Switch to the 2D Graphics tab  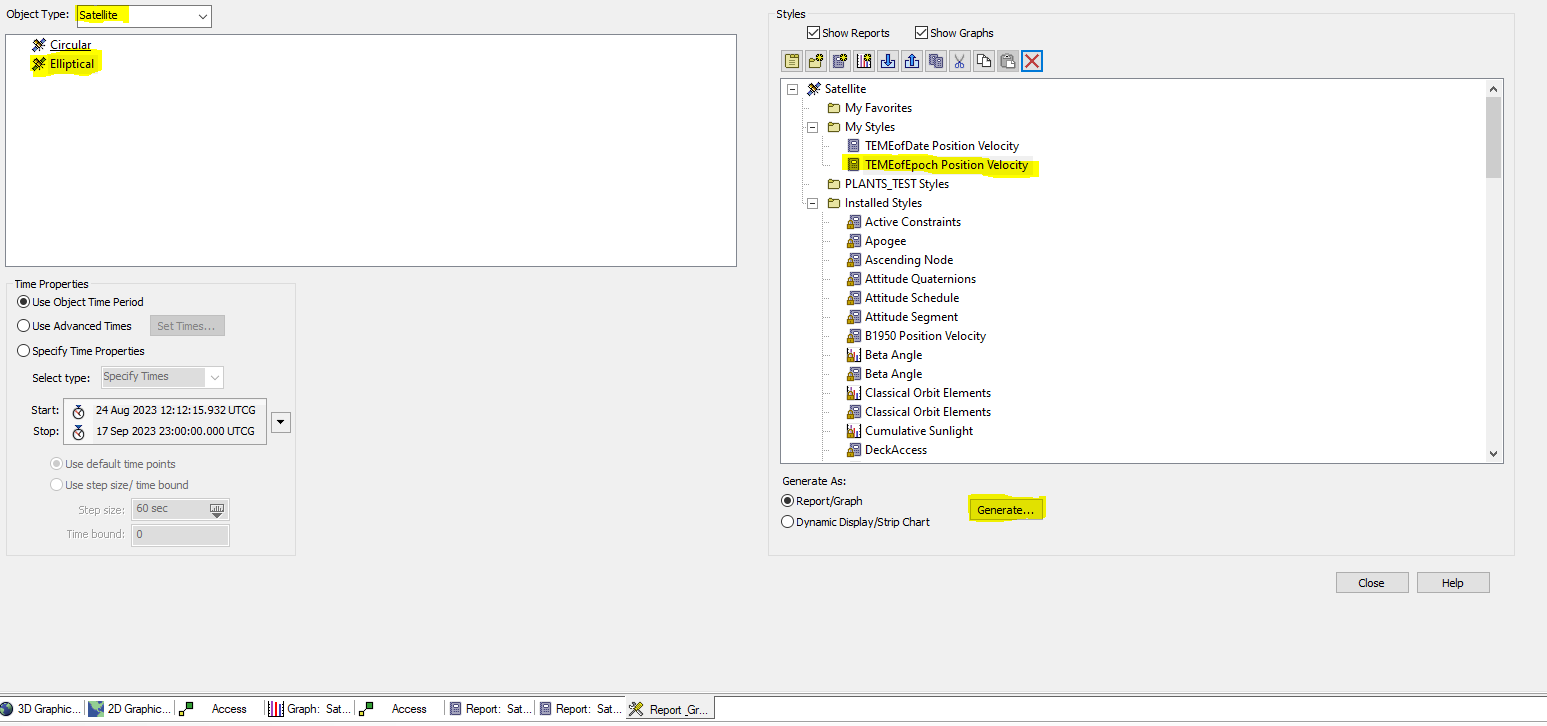(x=130, y=709)
